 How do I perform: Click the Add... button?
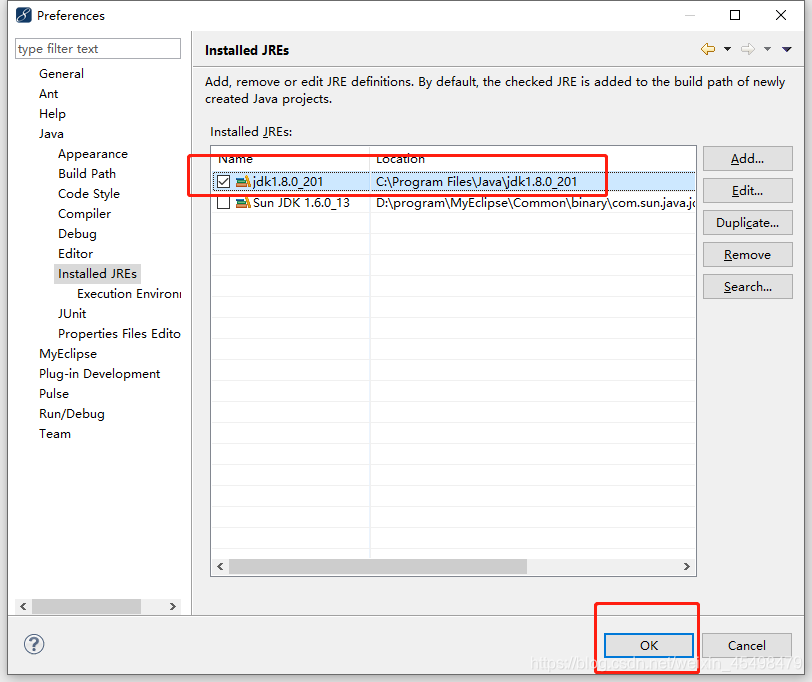[x=747, y=158]
